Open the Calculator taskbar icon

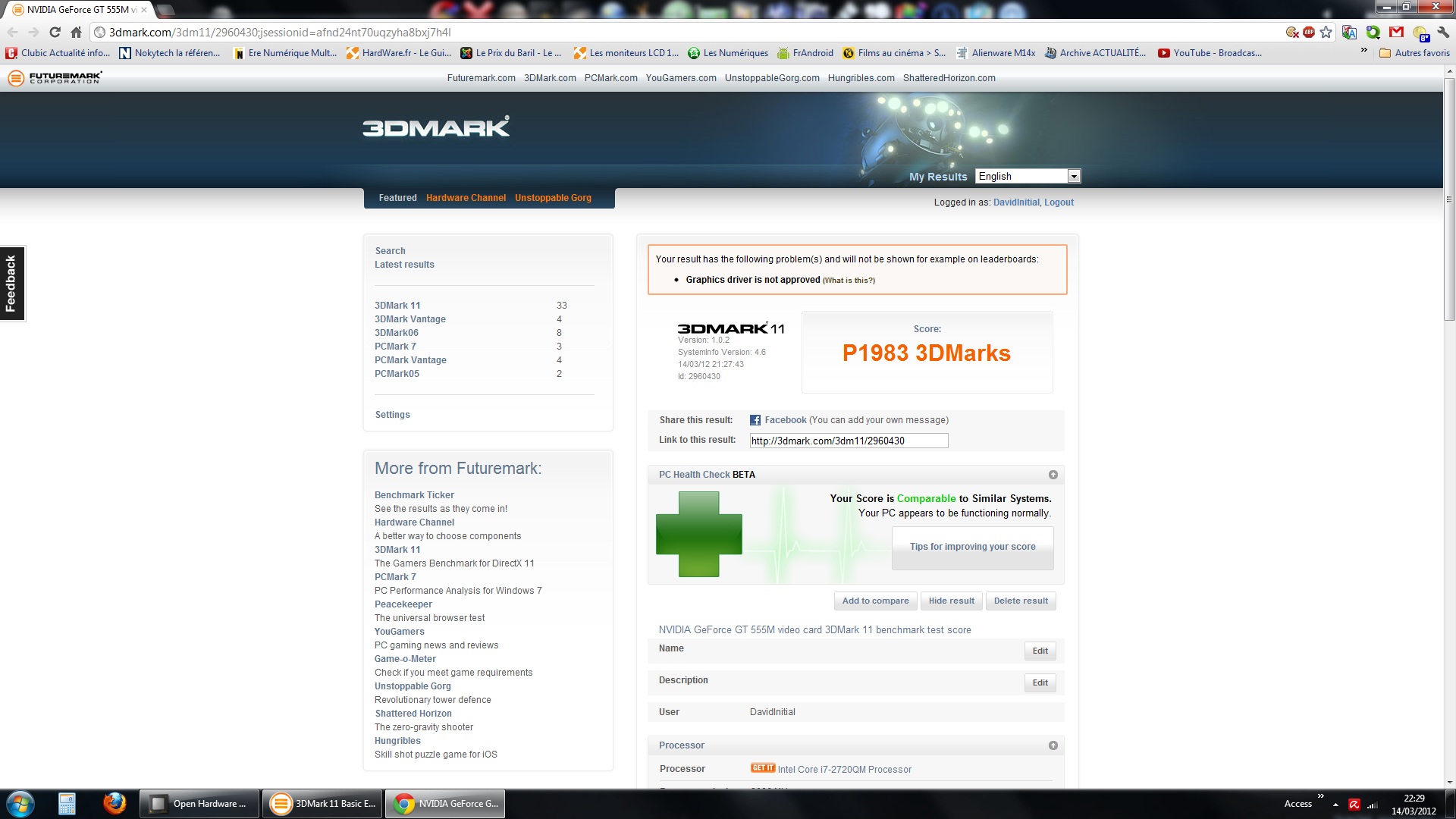[67, 804]
